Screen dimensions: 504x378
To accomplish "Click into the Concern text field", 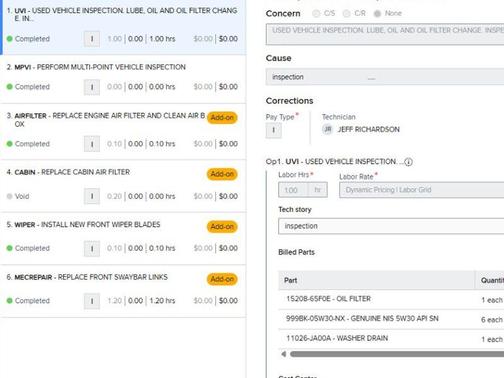I will click(385, 34).
